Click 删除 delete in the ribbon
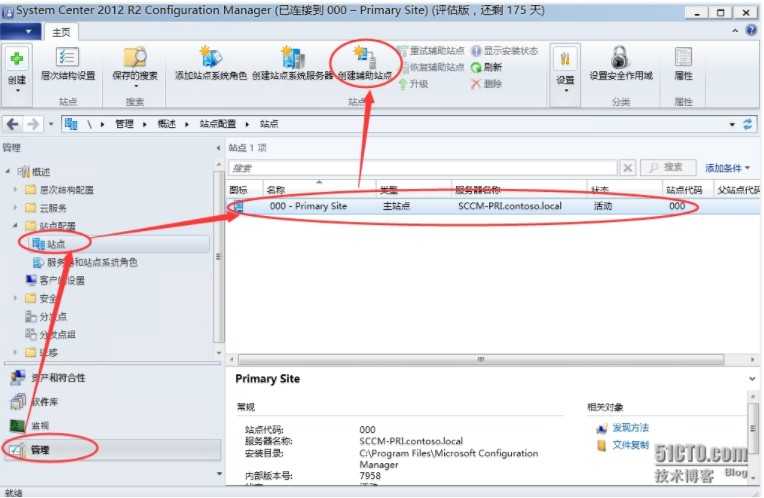 (487, 84)
